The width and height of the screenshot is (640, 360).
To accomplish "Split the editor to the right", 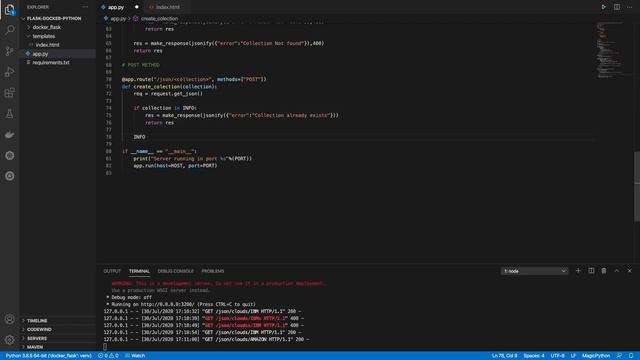I will (x=617, y=7).
